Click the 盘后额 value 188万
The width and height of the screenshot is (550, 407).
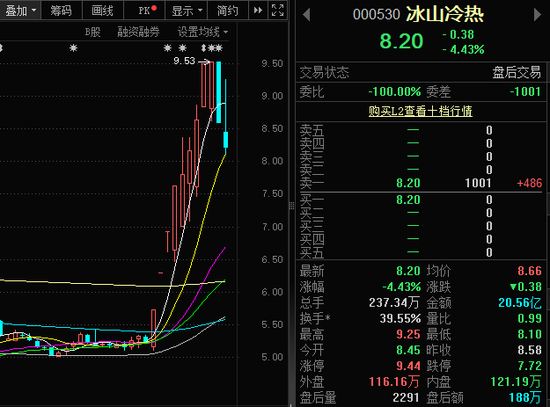[525, 398]
